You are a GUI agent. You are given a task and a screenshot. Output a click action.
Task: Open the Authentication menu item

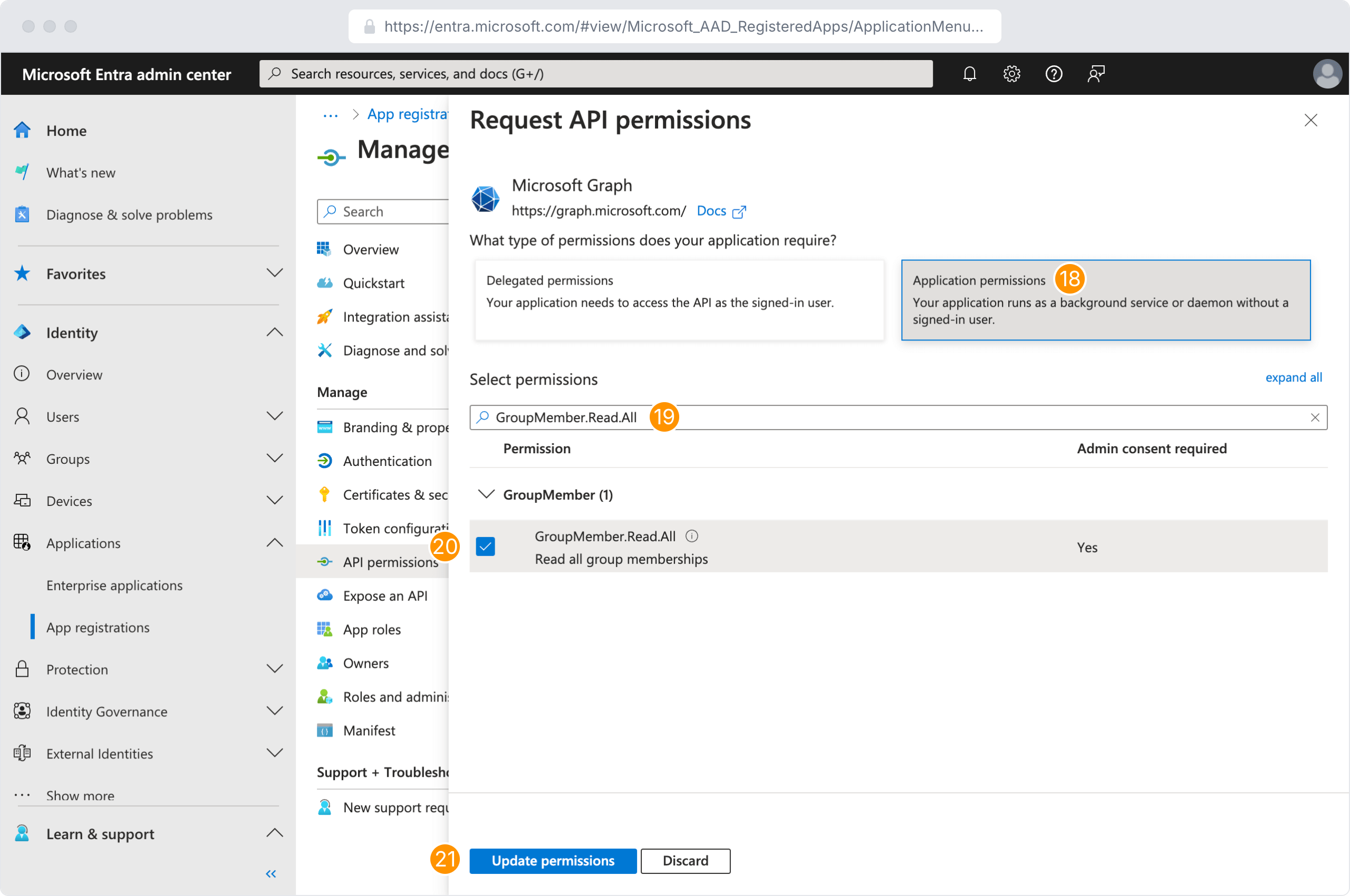point(387,461)
